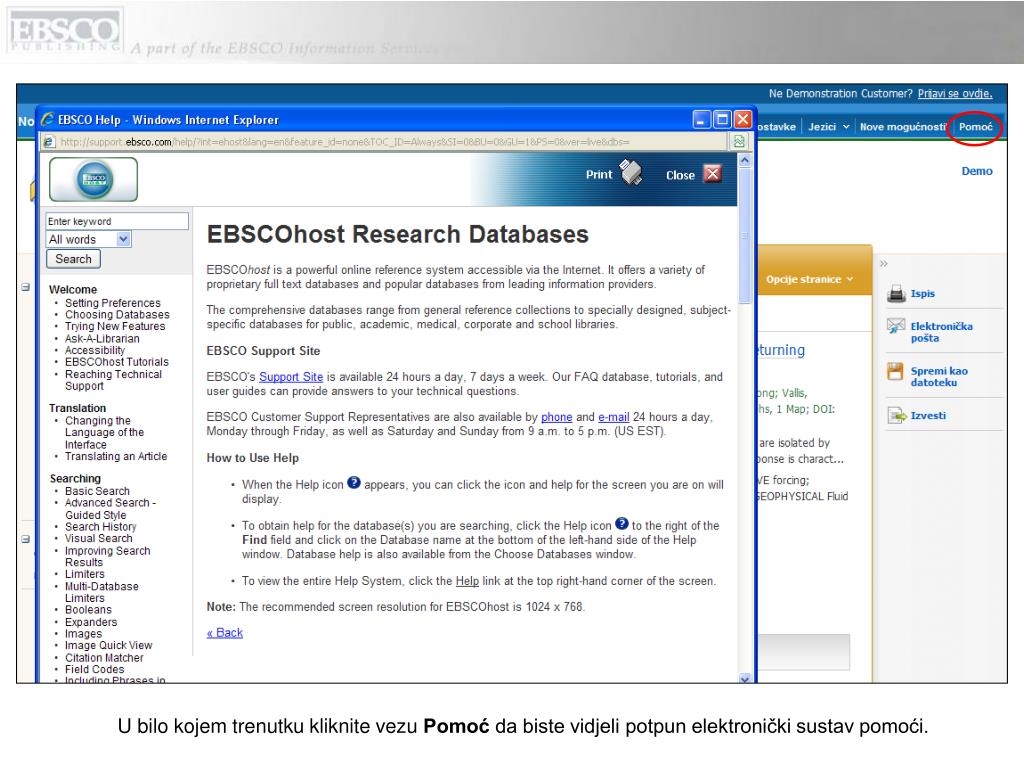Collapse the lower minus expander on left edge
Image resolution: width=1024 pixels, height=768 pixels.
click(25, 539)
